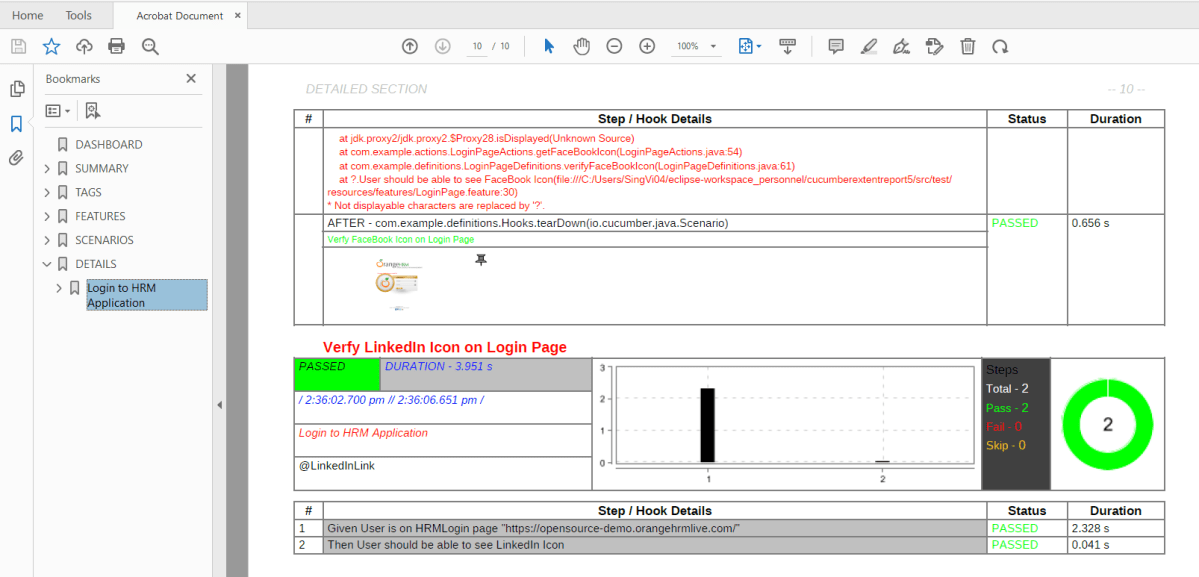Activate the Hand pan tool
The width and height of the screenshot is (1199, 577).
point(581,46)
